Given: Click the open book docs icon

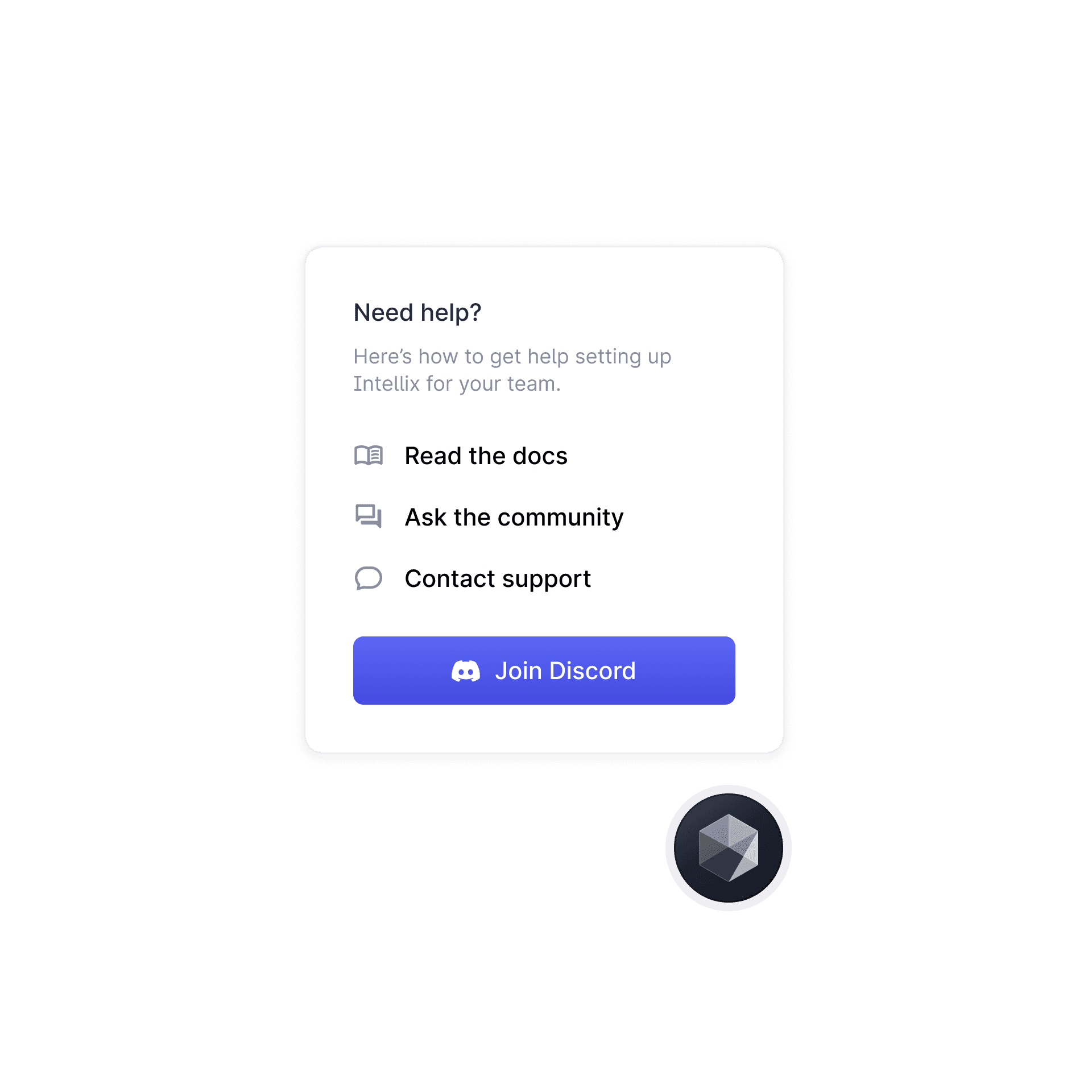Looking at the screenshot, I should [369, 456].
